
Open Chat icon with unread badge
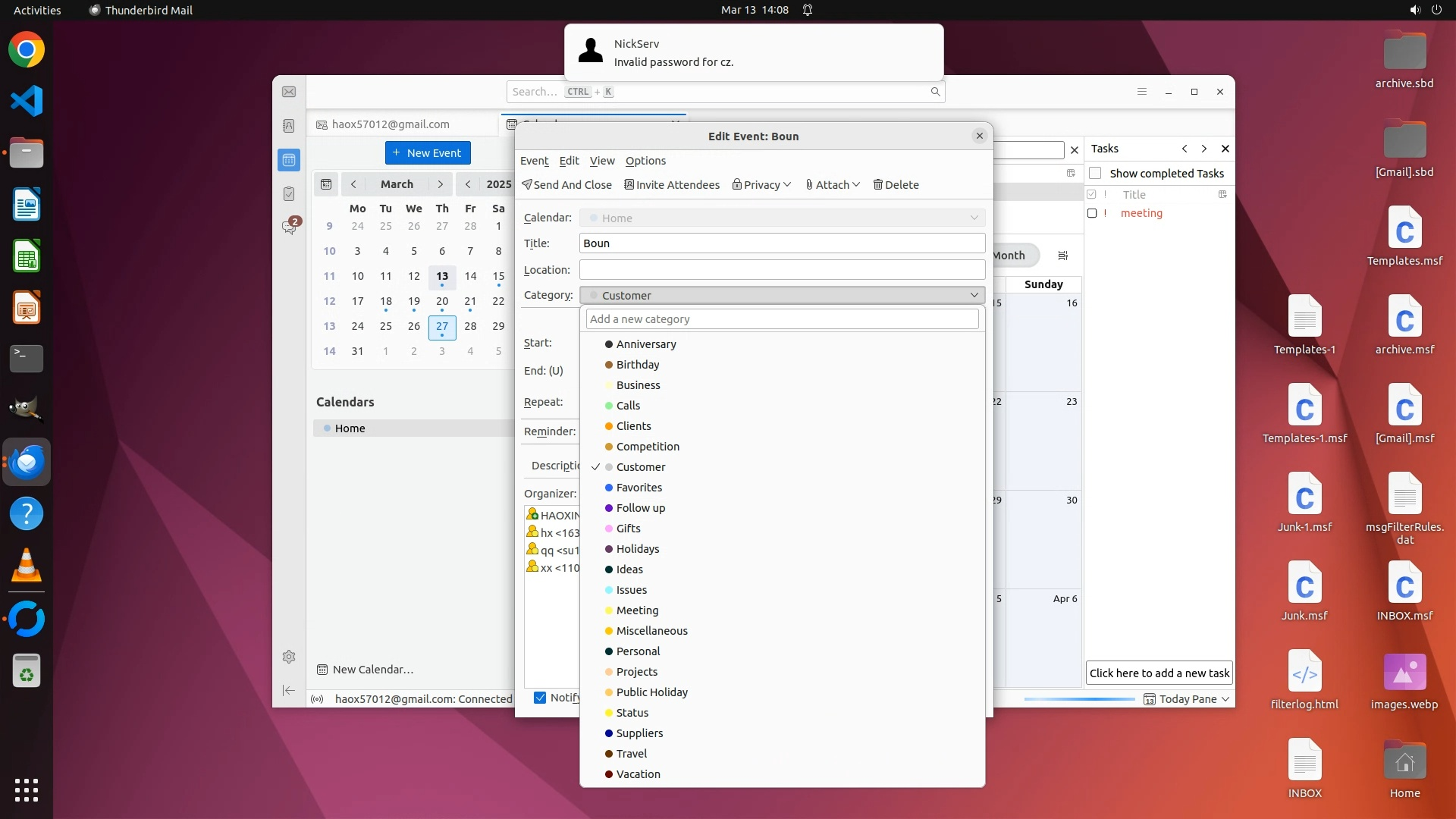point(289,227)
